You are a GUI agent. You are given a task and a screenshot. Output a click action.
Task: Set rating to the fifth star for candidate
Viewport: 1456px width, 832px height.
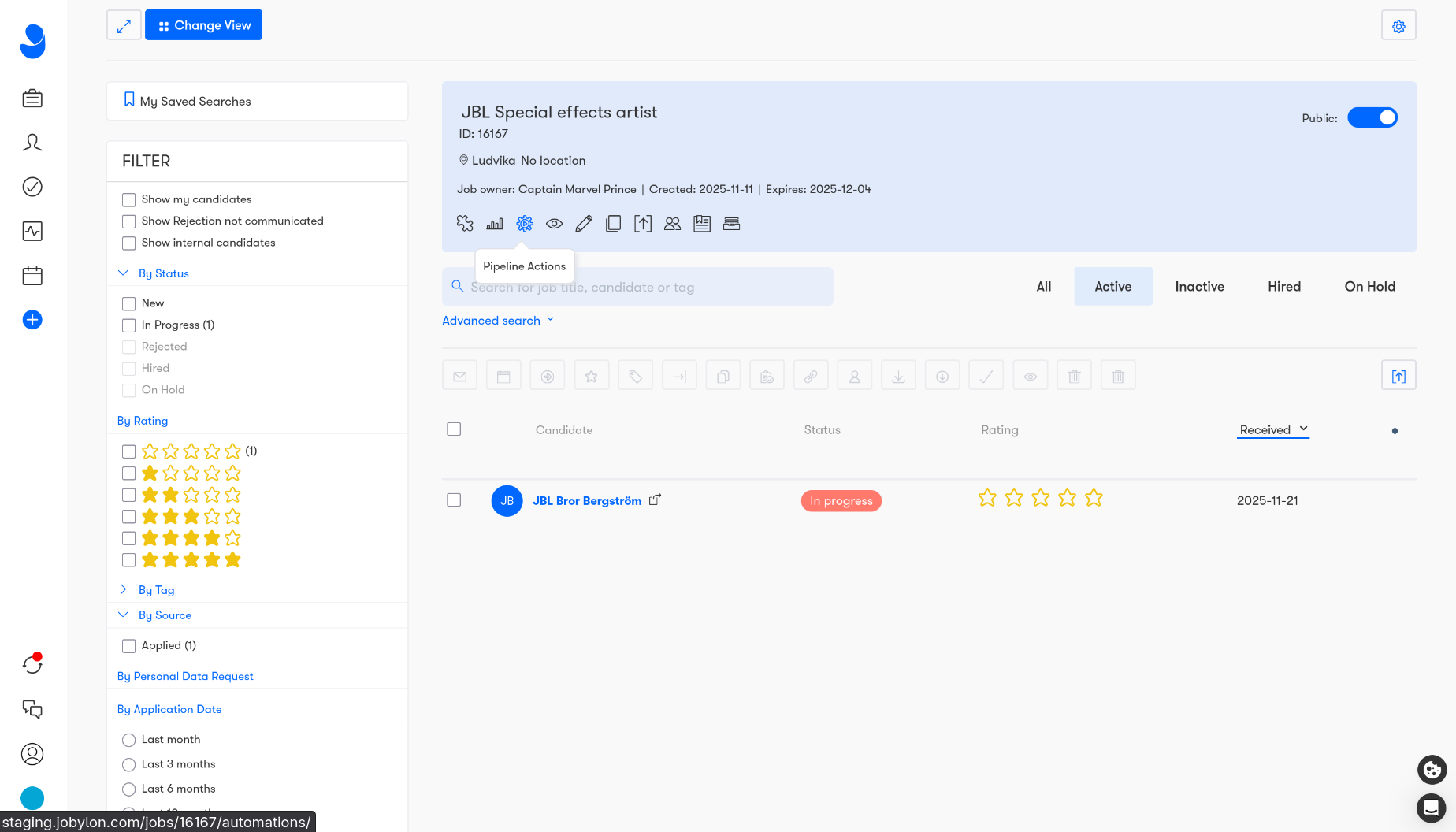pyautogui.click(x=1094, y=498)
